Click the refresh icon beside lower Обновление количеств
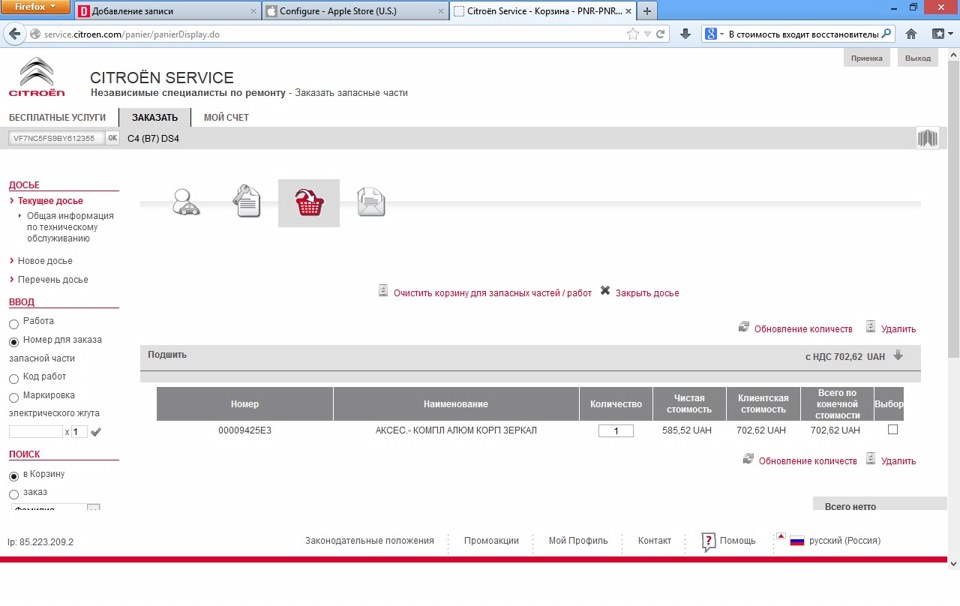 coord(748,458)
